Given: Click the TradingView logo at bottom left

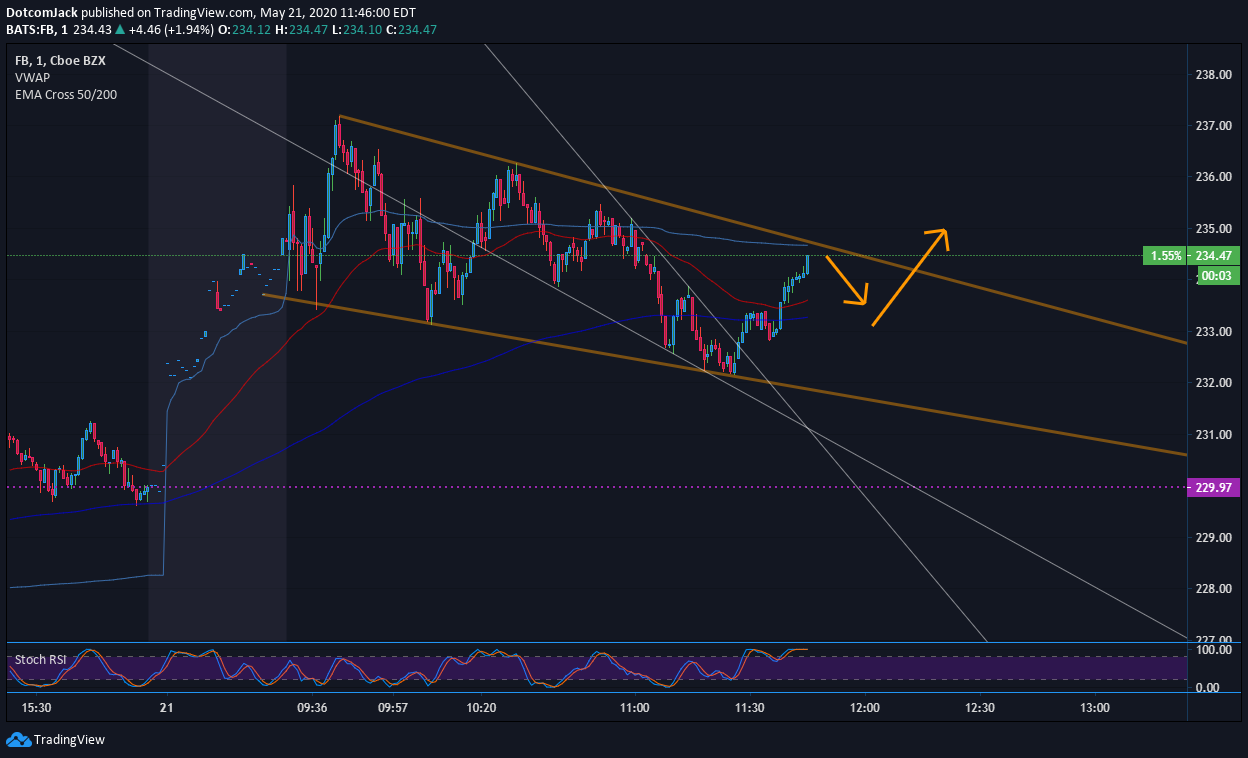Looking at the screenshot, I should tap(56, 740).
